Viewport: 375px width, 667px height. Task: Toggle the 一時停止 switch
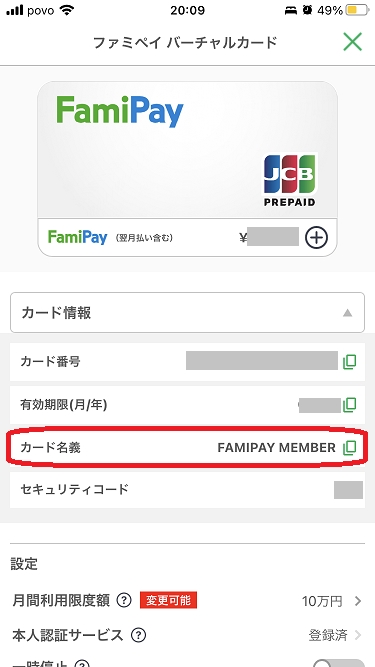click(338, 663)
